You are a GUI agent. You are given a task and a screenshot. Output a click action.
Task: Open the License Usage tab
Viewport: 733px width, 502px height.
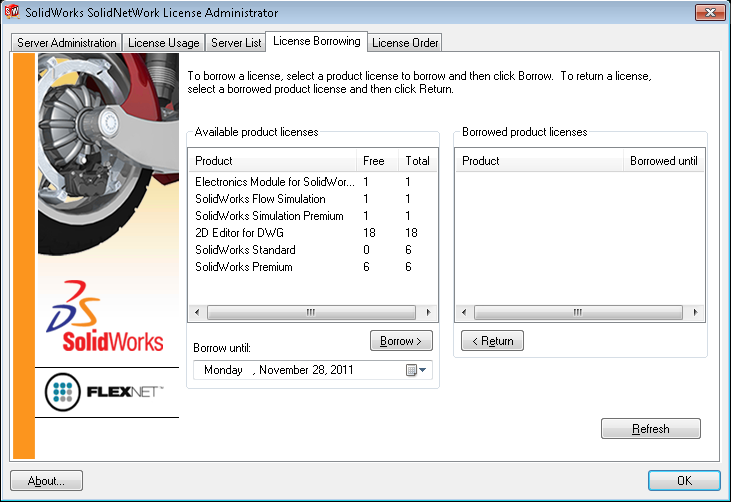(164, 43)
